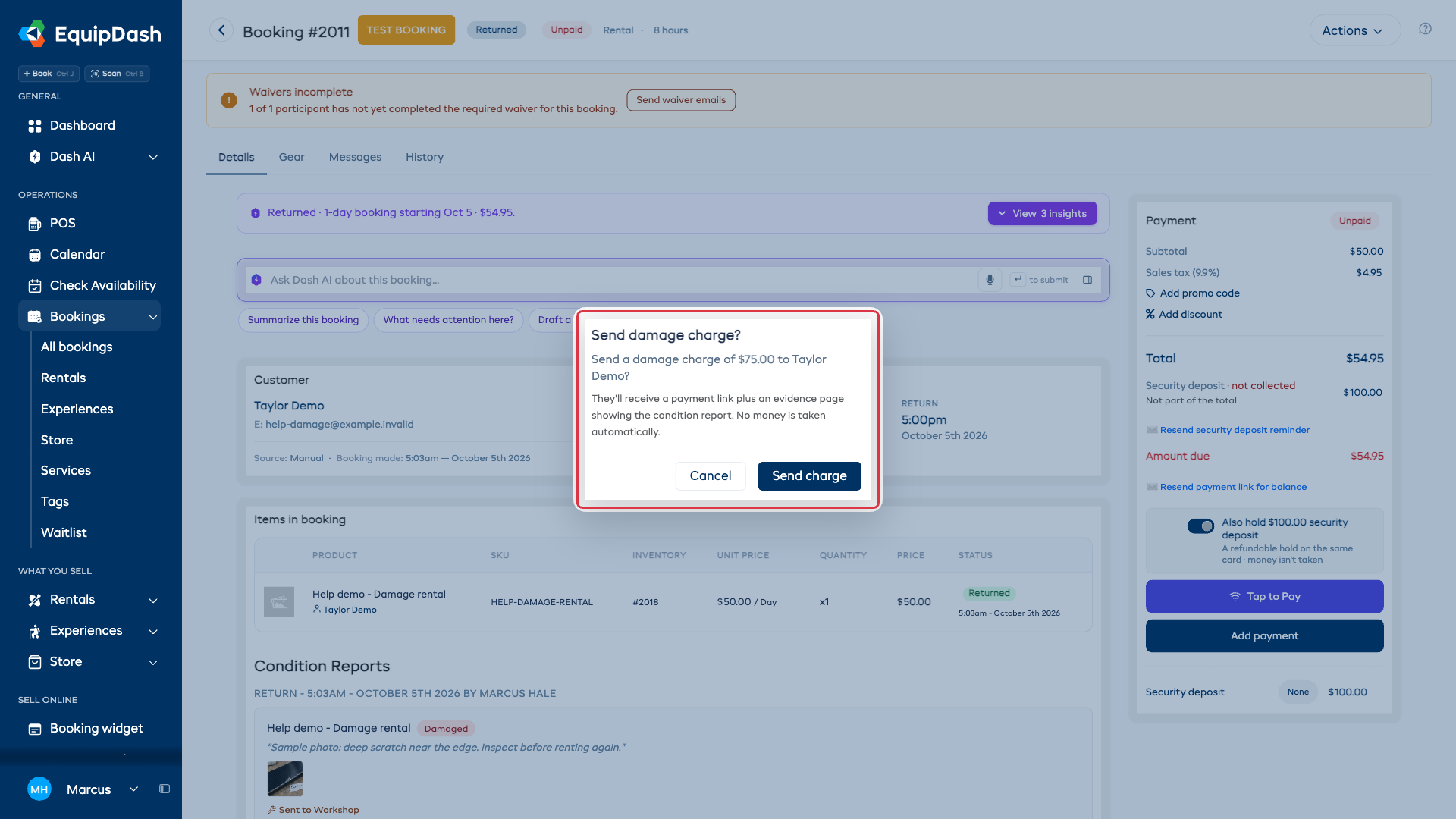1456x819 pixels.
Task: Expand the Dash AI sidebar menu
Action: [x=153, y=157]
